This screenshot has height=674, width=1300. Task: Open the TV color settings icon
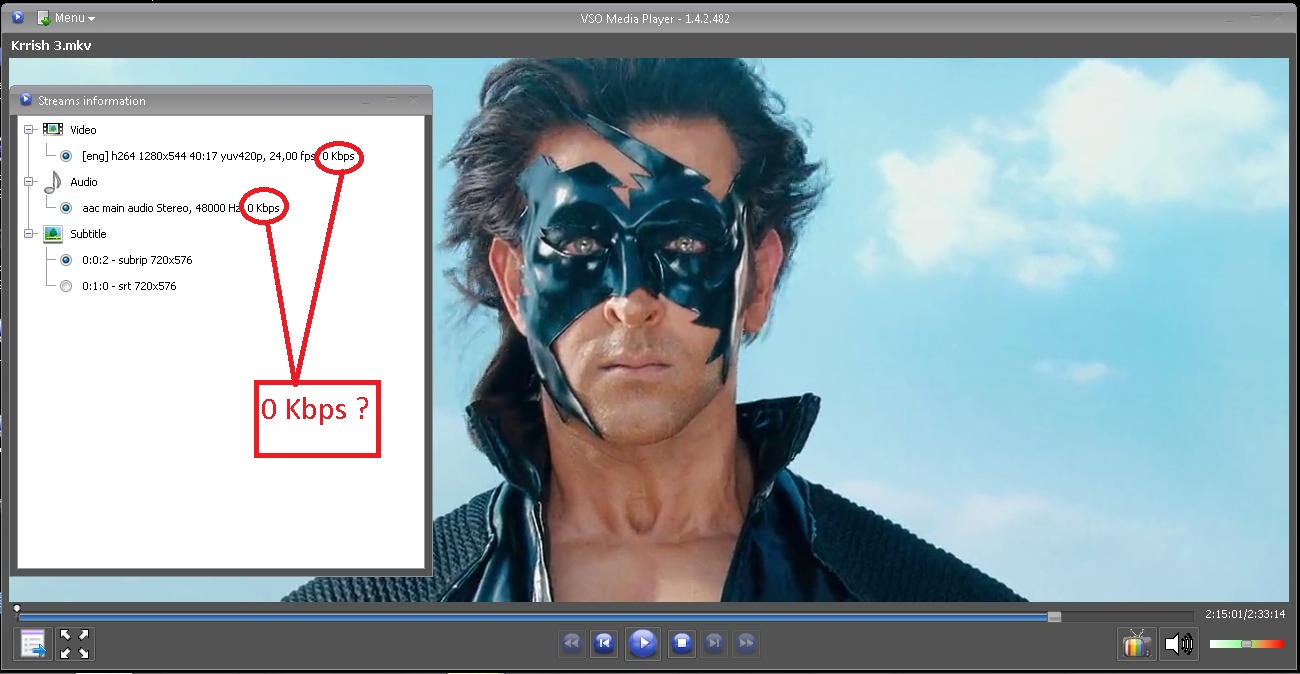point(1136,644)
